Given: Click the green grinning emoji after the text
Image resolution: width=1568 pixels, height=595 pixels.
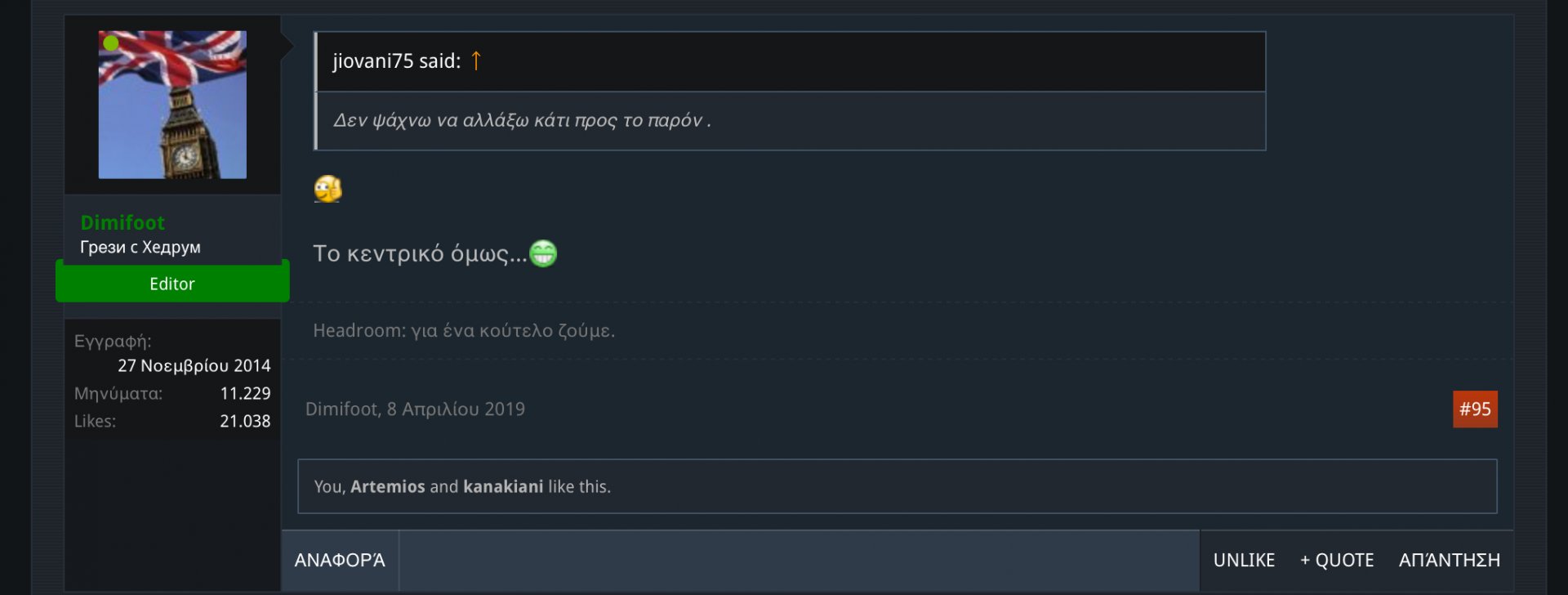Looking at the screenshot, I should 543,253.
